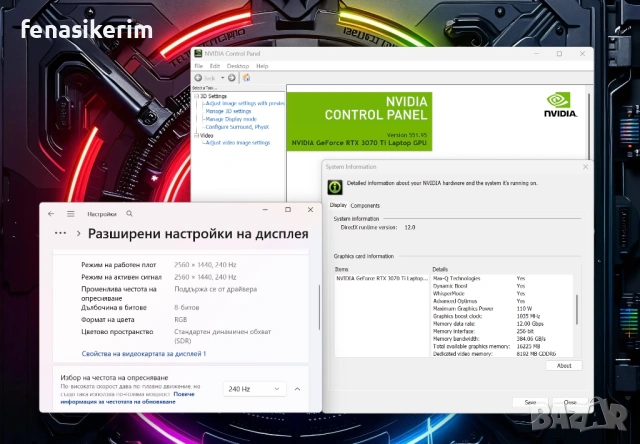The height and width of the screenshot is (444, 640).
Task: Click the DirectX runtime version value 12.0
Action: [410, 227]
